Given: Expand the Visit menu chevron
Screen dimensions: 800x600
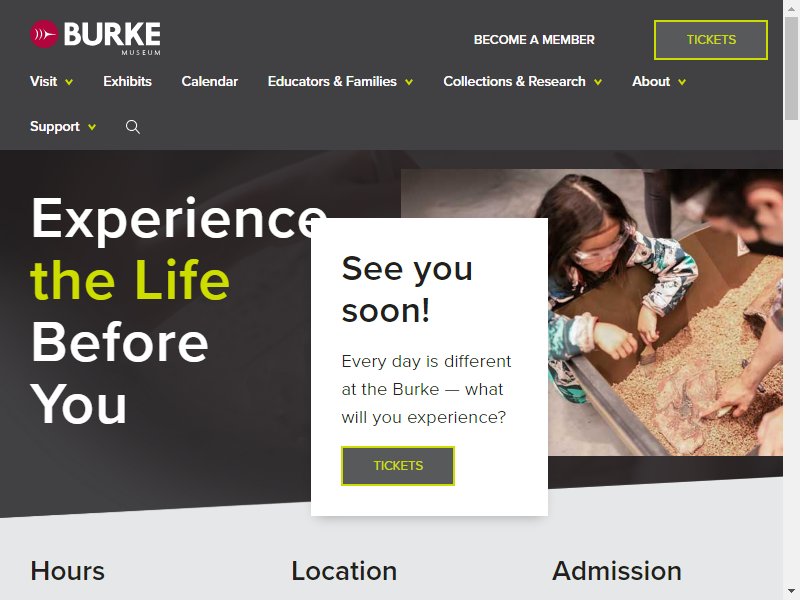Looking at the screenshot, I should click(69, 82).
